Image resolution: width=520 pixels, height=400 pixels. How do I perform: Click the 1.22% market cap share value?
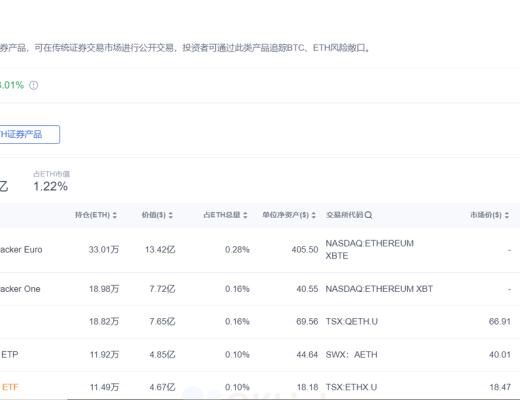click(51, 186)
